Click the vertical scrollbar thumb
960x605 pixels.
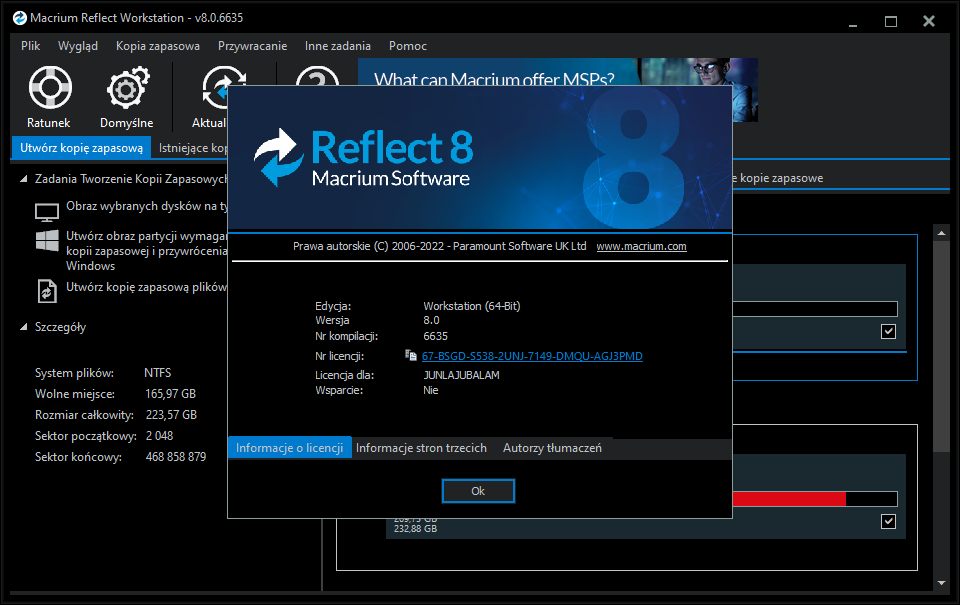(x=942, y=346)
